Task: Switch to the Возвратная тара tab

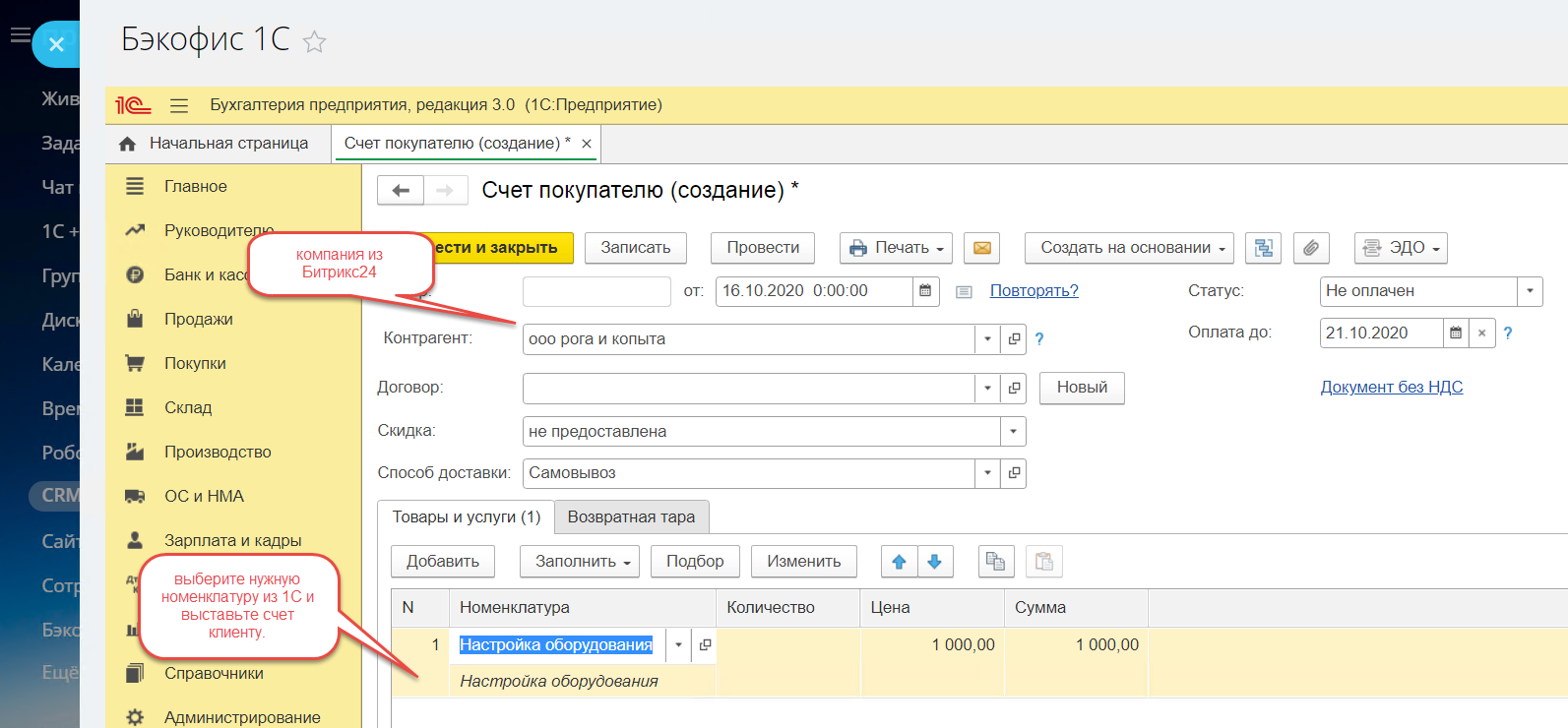Action: click(631, 517)
